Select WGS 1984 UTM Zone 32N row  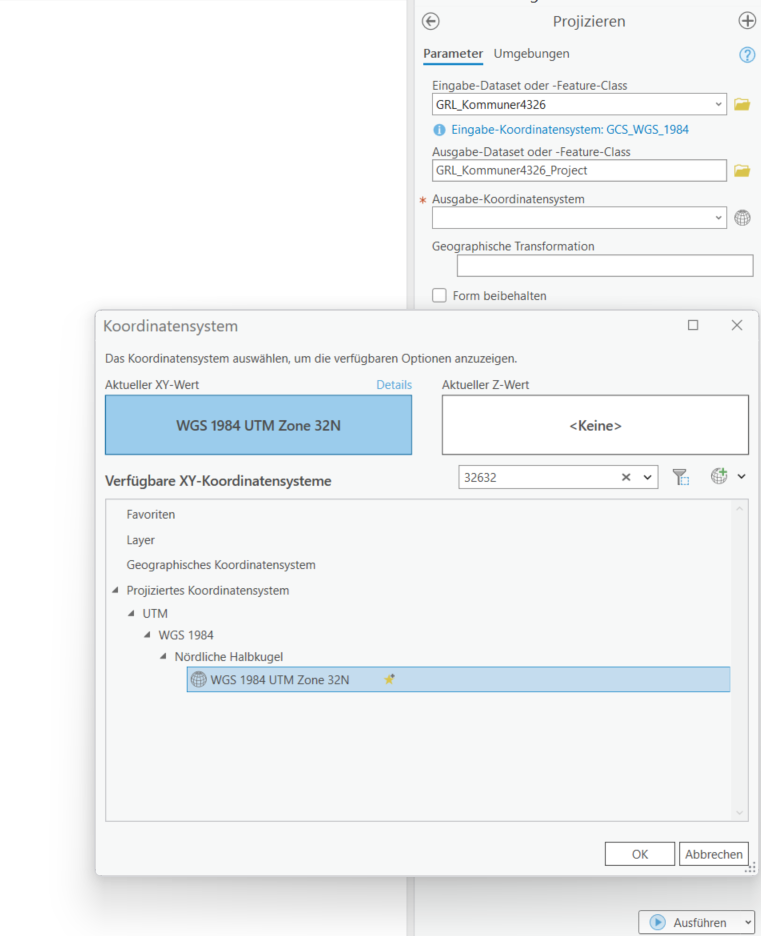pyautogui.click(x=458, y=679)
